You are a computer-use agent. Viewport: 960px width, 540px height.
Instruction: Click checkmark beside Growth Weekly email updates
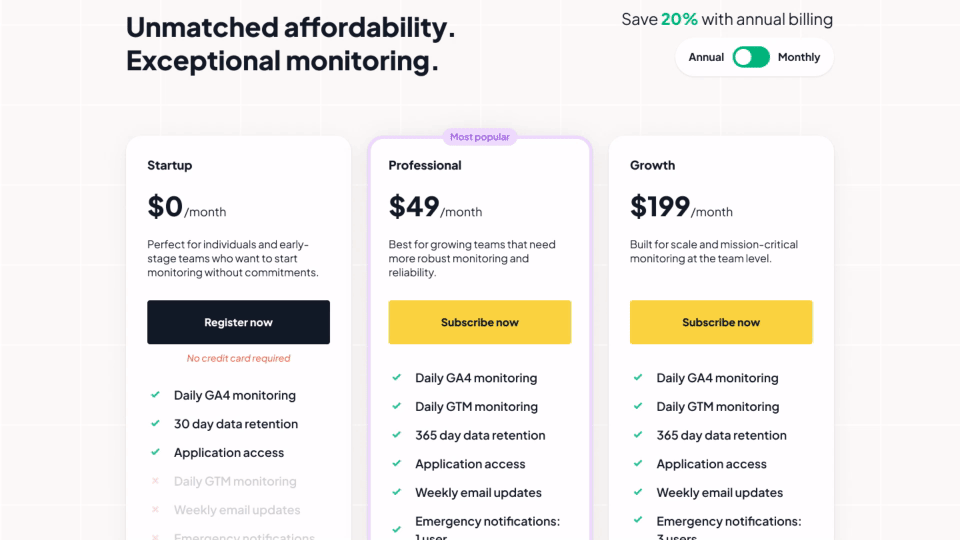[638, 492]
